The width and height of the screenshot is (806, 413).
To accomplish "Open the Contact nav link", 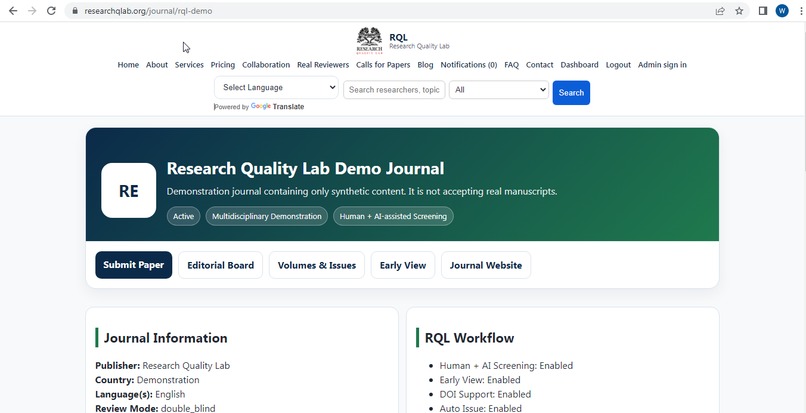I will point(539,65).
